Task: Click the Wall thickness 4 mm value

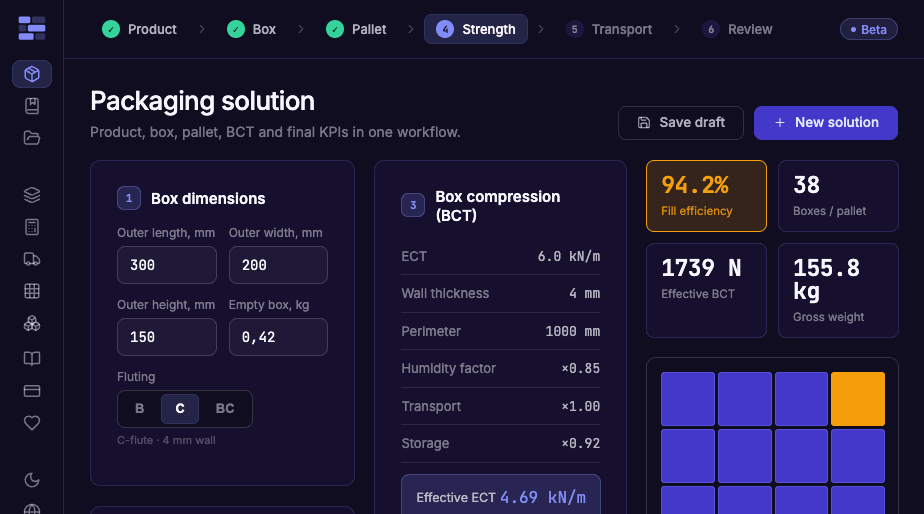Action: pyautogui.click(x=585, y=294)
